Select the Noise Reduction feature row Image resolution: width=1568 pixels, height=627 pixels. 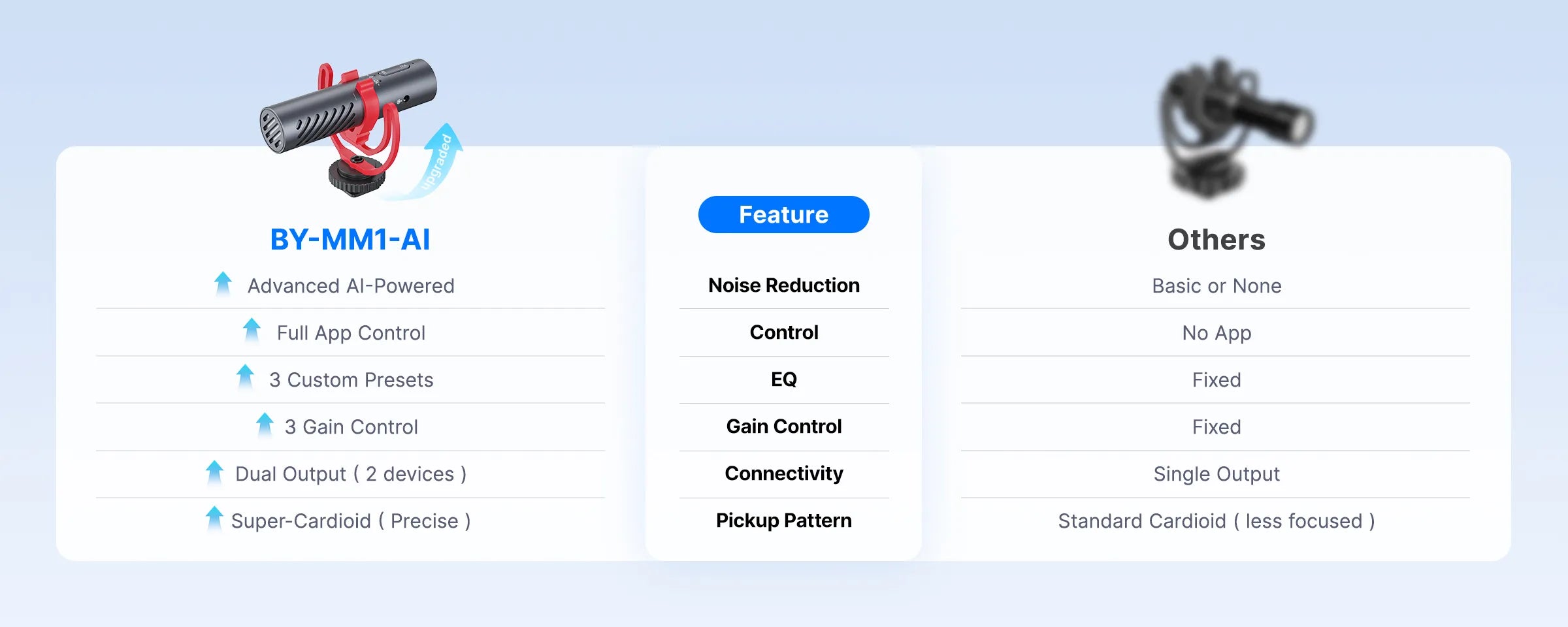[783, 285]
